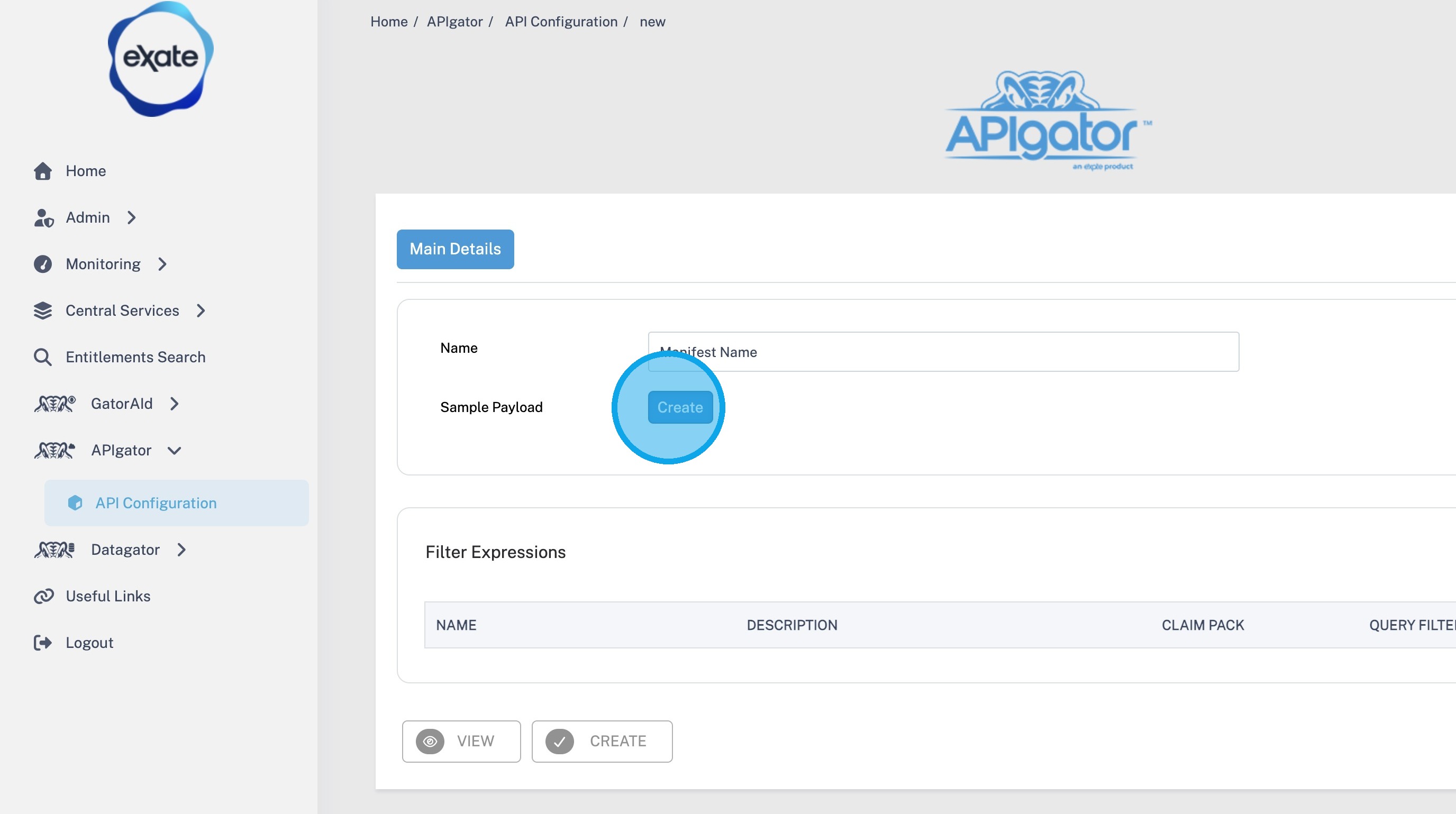
Task: Click the CLAIM PACK column header
Action: [x=1203, y=625]
